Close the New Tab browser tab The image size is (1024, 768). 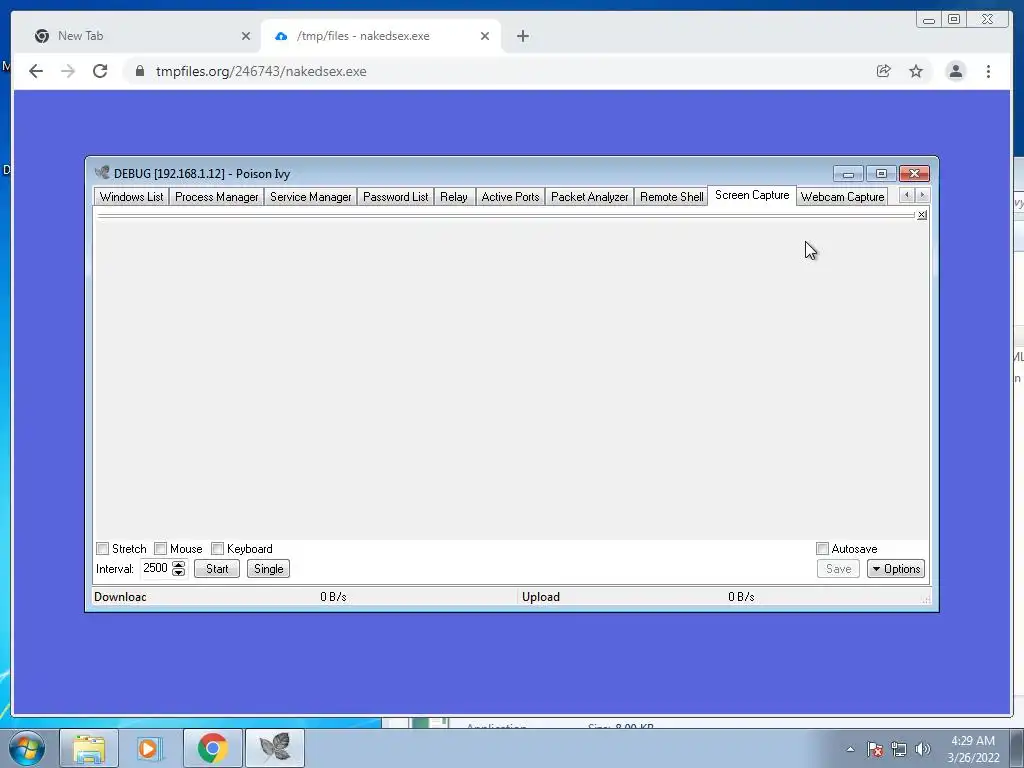246,37
